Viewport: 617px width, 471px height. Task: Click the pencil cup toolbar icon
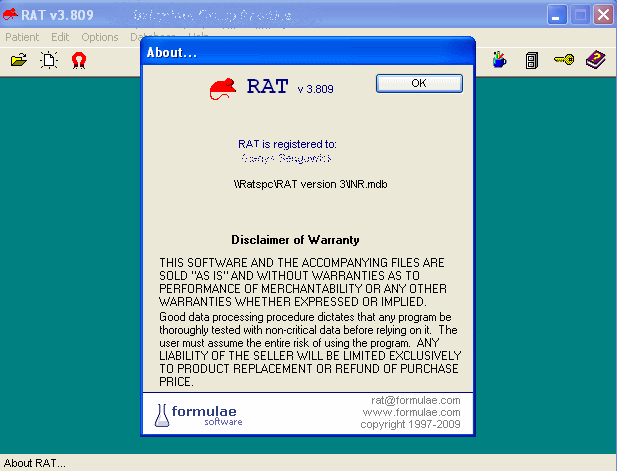[x=500, y=60]
